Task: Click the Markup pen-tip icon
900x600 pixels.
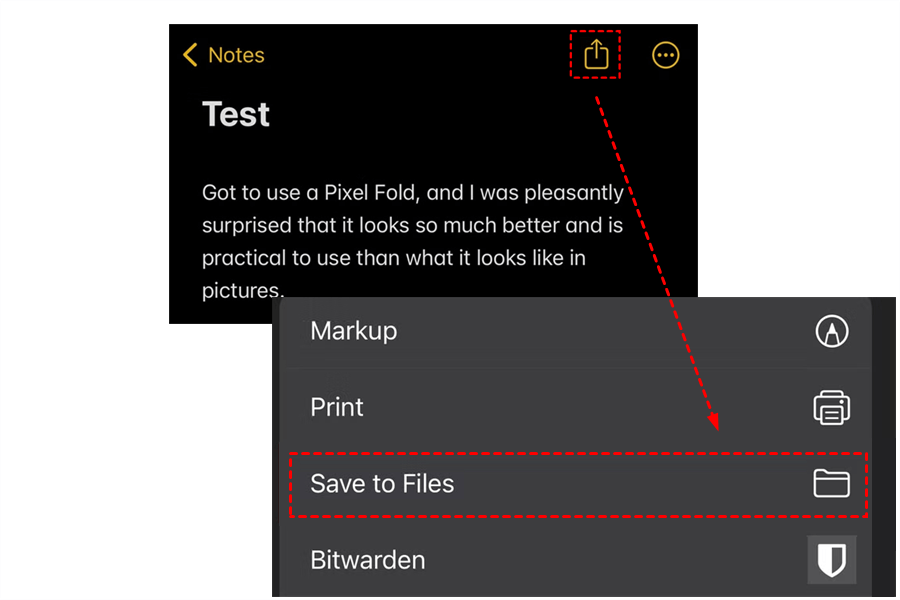Action: point(831,331)
